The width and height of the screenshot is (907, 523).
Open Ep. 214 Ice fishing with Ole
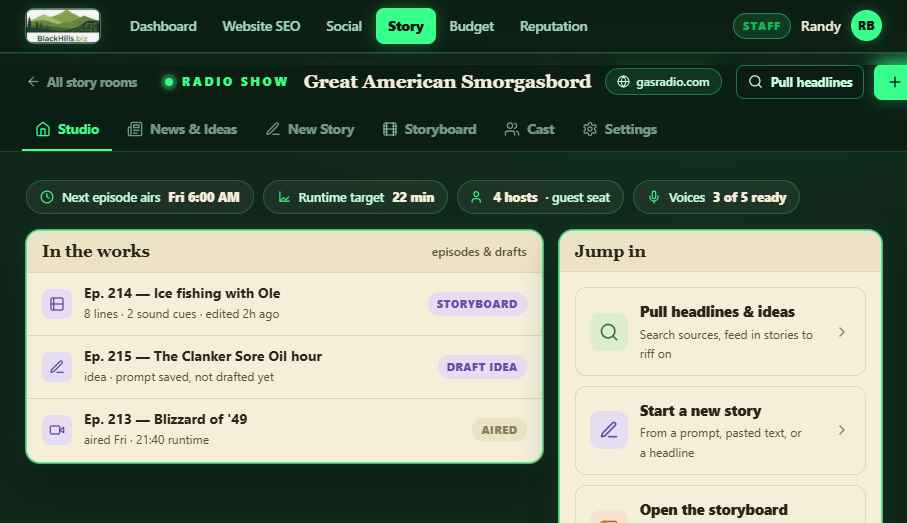point(285,304)
